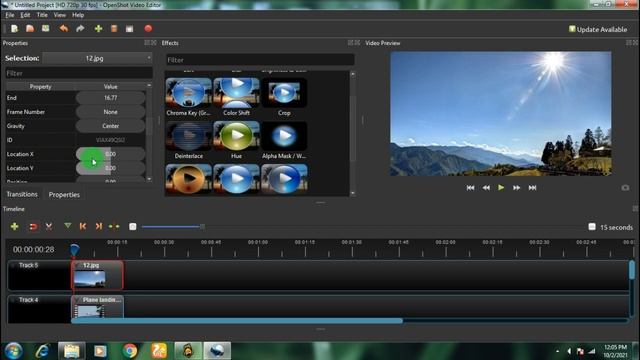Switch to the Transitions tab
The image size is (640, 360).
click(22, 194)
